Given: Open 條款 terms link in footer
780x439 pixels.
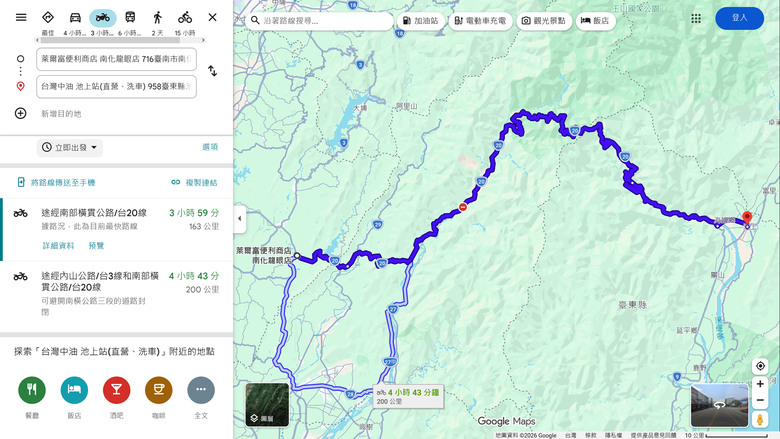Looking at the screenshot, I should point(590,436).
